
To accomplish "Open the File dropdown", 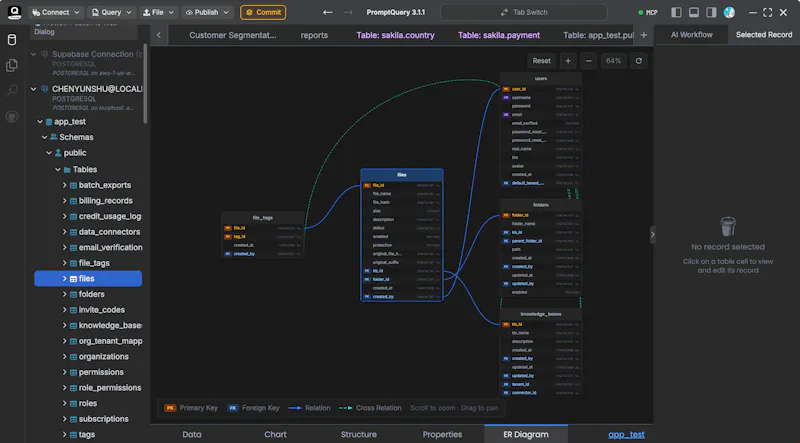I will point(158,12).
